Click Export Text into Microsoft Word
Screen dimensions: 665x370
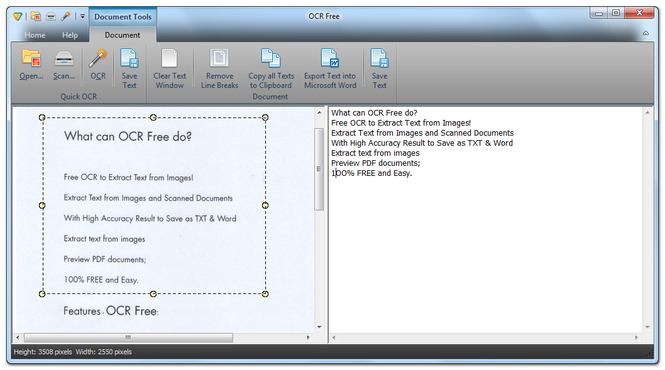tap(330, 68)
